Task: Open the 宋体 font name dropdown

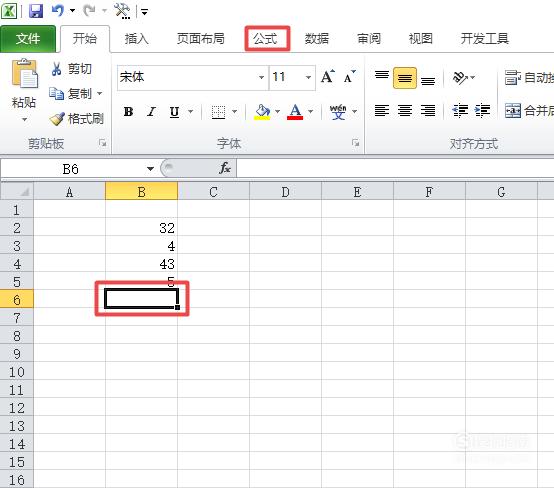Action: click(x=261, y=77)
